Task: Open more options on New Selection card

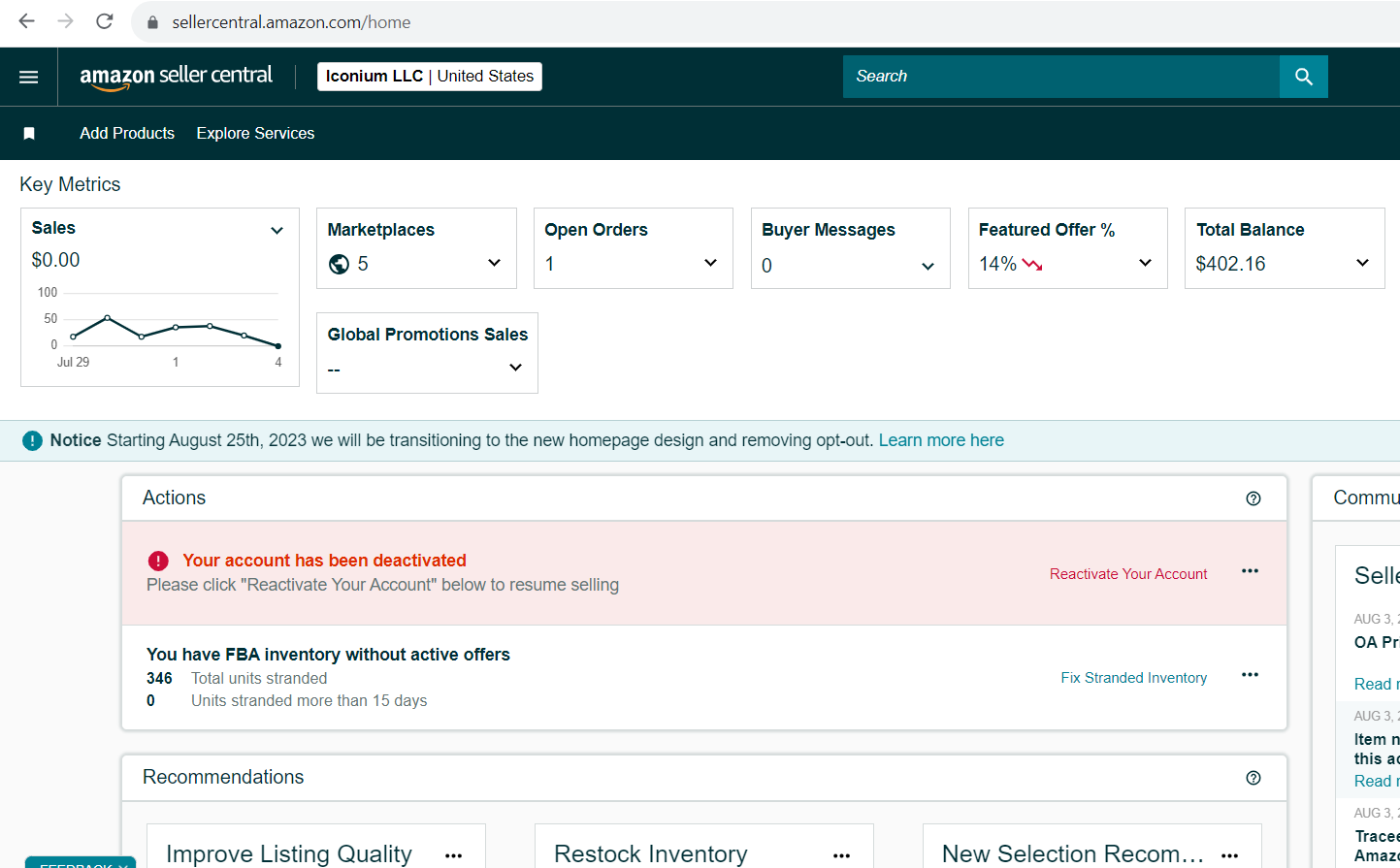Action: pos(1229,855)
